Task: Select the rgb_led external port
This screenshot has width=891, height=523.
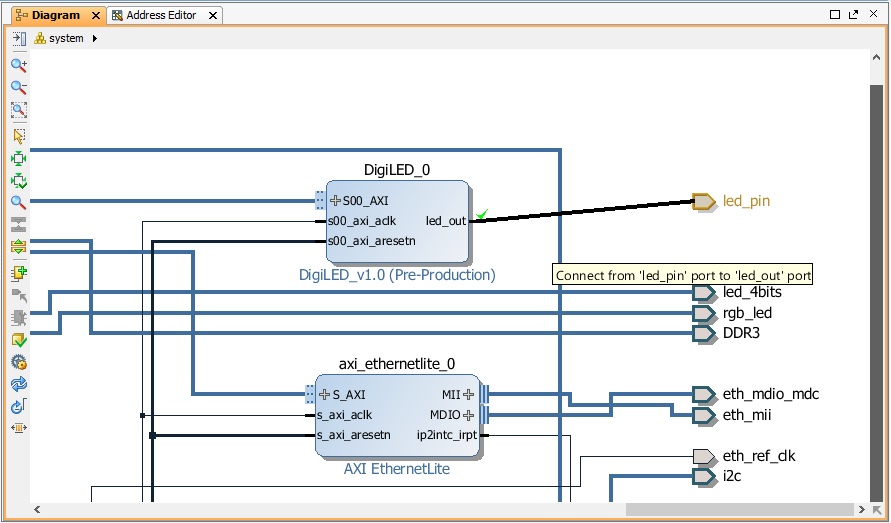Action: click(x=703, y=313)
